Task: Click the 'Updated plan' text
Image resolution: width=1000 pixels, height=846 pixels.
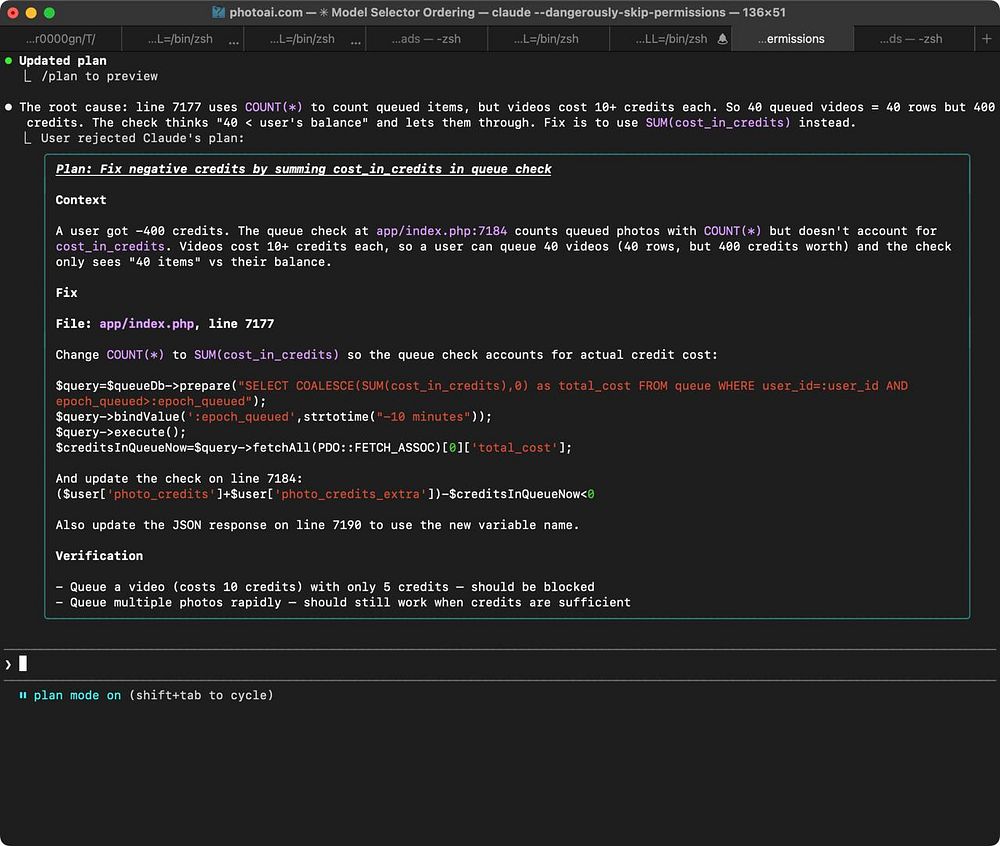Action: point(62,61)
